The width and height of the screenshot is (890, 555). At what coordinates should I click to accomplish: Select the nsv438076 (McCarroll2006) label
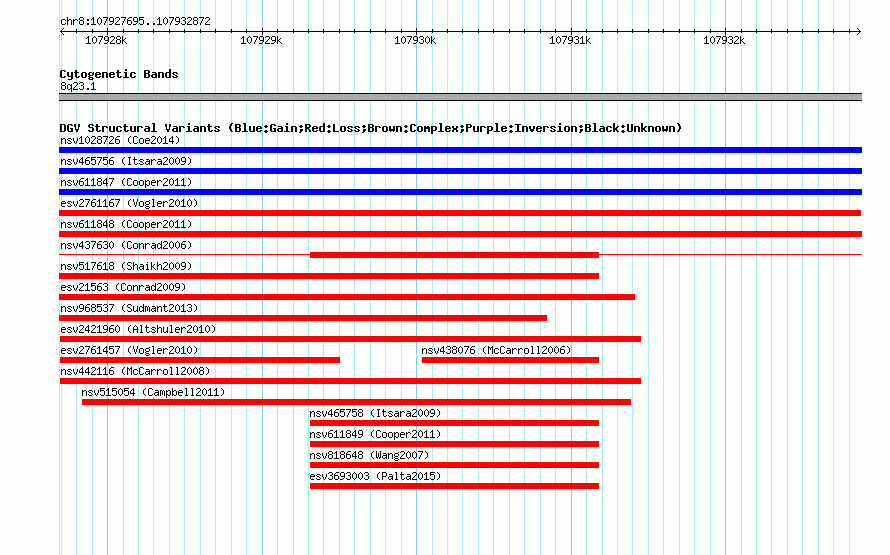pyautogui.click(x=496, y=350)
